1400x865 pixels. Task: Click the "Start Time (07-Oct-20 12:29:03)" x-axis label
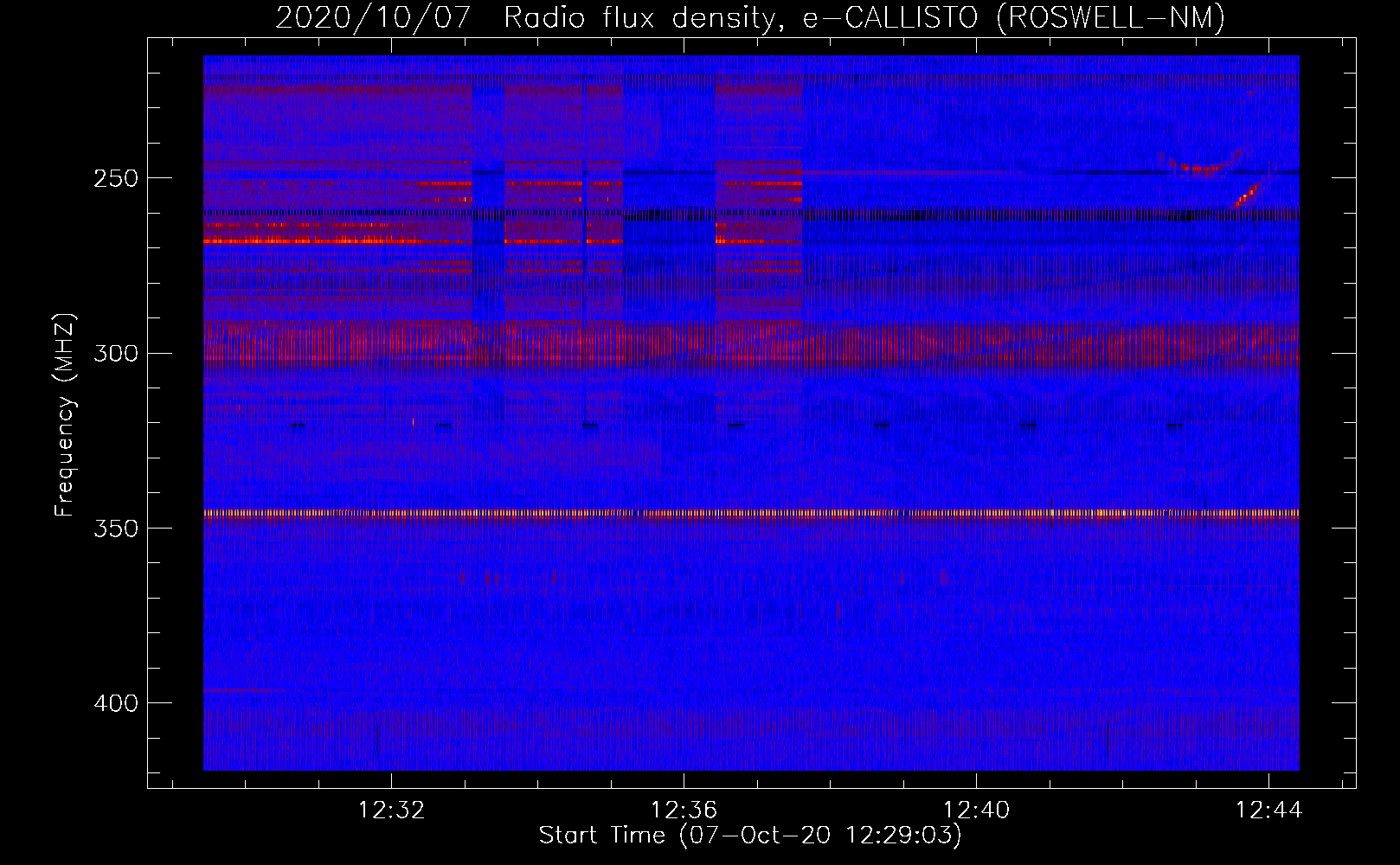tap(750, 836)
